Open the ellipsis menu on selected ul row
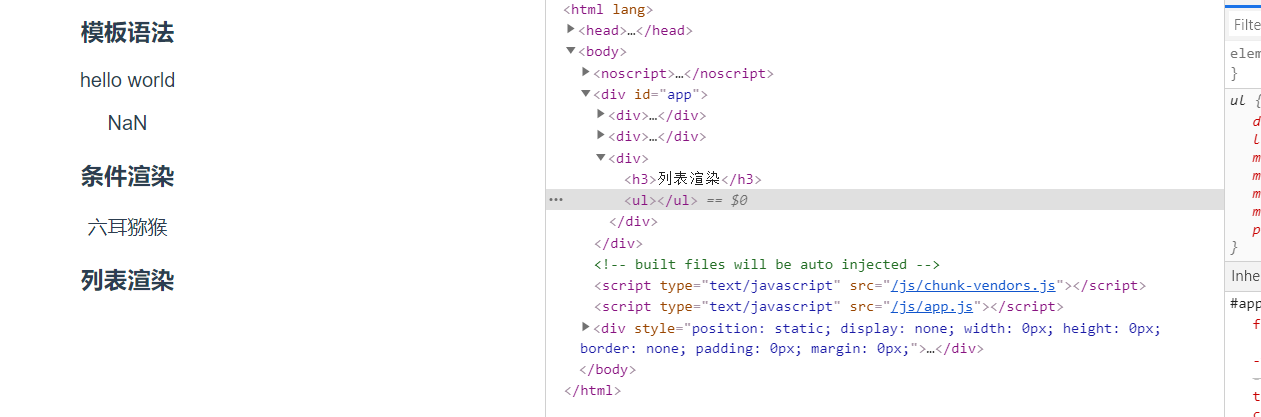Screen dimensions: 1261x417 [556, 200]
